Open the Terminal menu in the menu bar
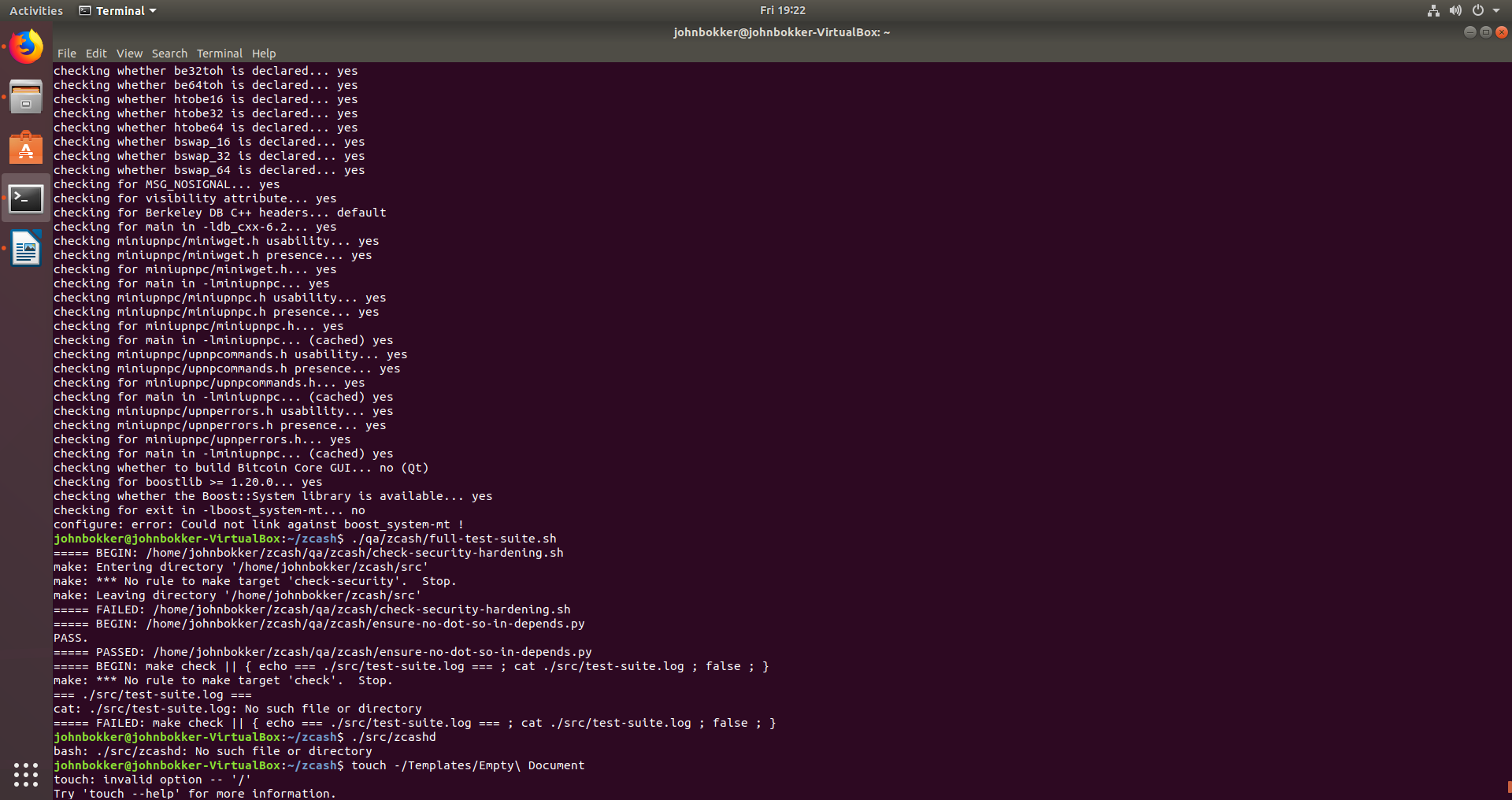Image resolution: width=1512 pixels, height=800 pixels. tap(220, 54)
